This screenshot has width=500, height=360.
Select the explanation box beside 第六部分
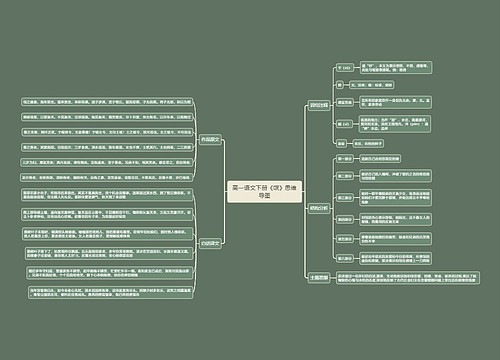(396, 258)
